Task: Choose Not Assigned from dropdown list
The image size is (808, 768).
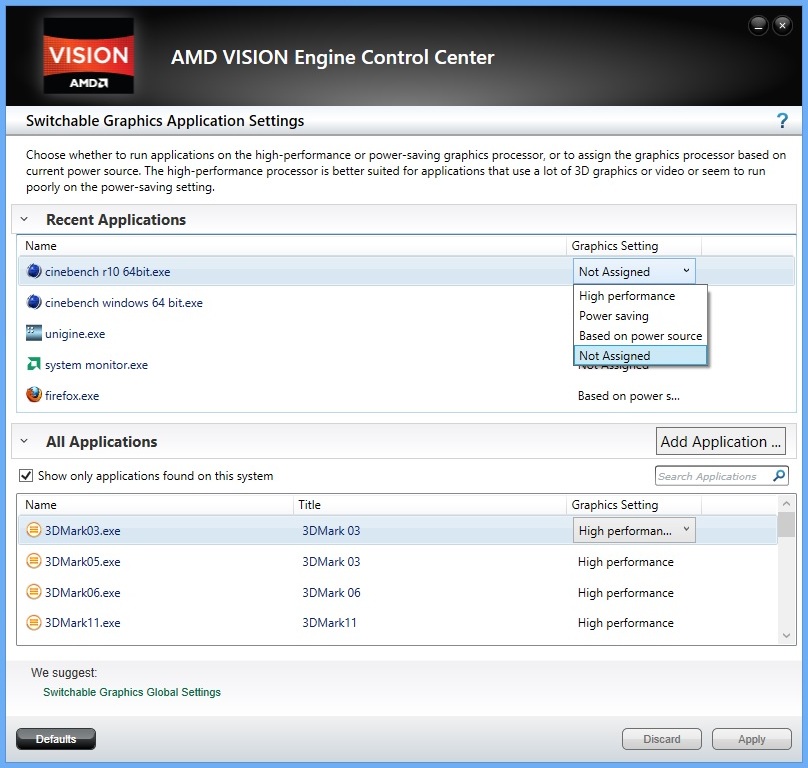Action: point(640,356)
